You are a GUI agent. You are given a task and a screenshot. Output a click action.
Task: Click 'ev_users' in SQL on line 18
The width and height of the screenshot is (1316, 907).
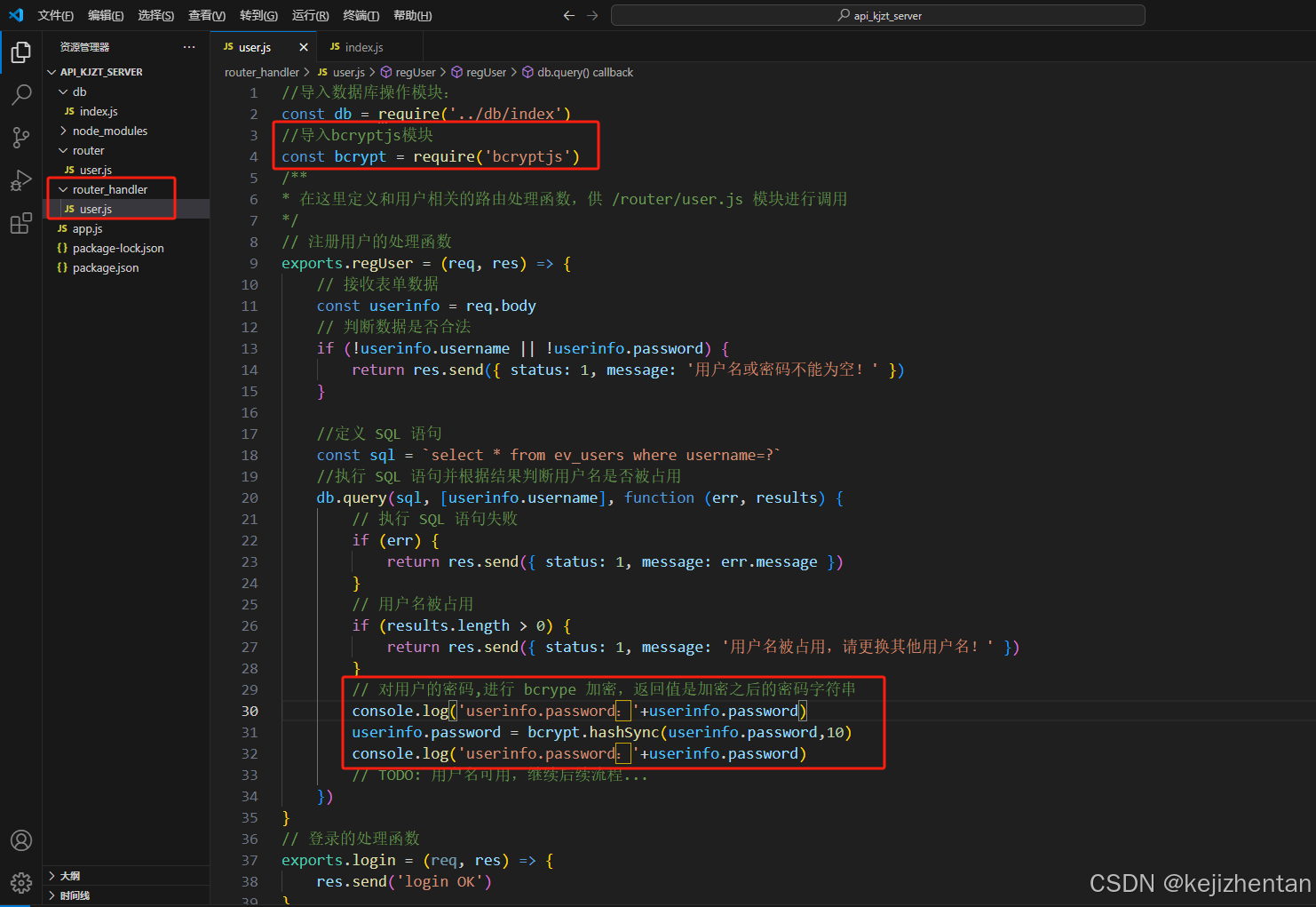(x=589, y=455)
